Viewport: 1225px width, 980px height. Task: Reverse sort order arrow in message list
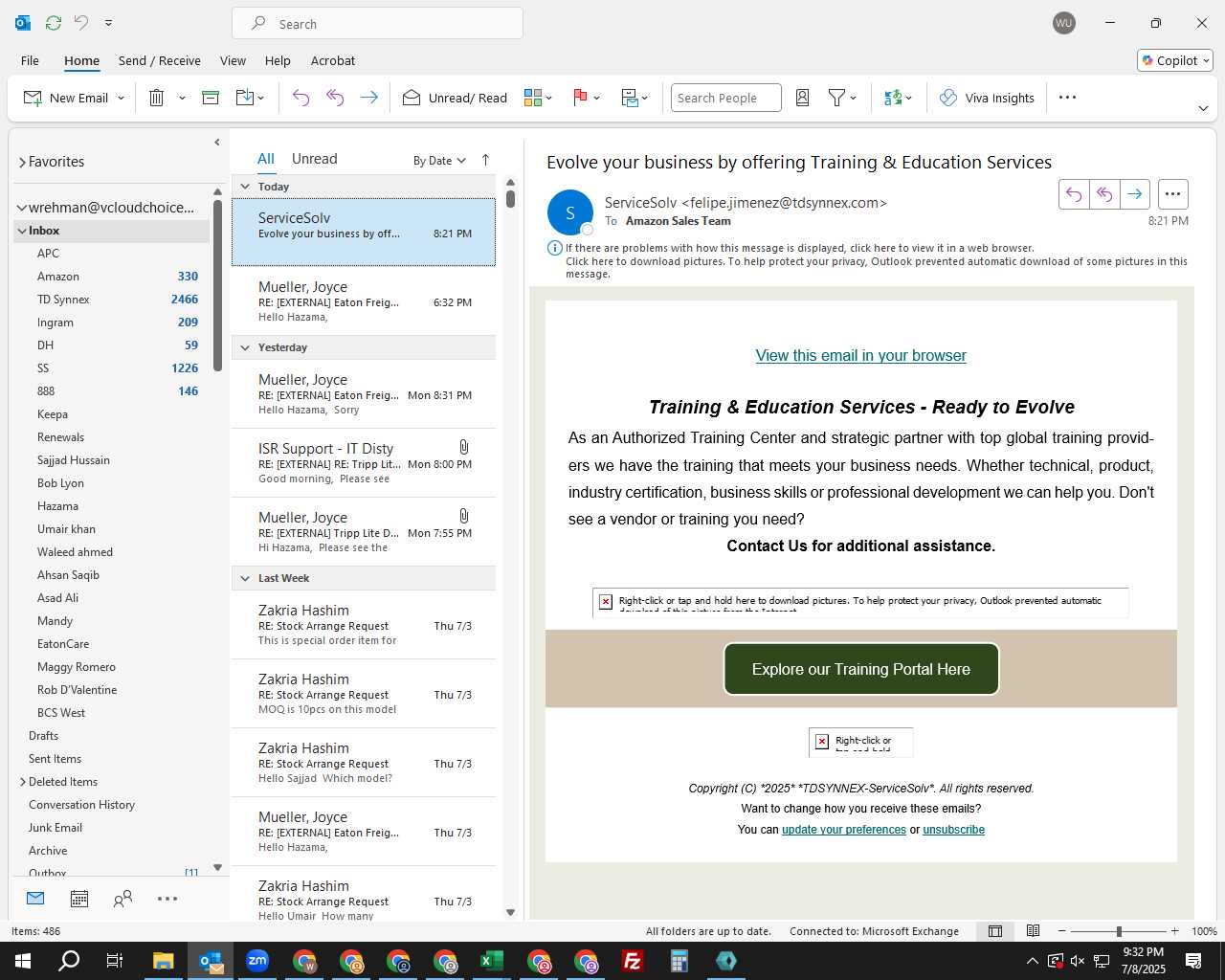click(x=485, y=160)
